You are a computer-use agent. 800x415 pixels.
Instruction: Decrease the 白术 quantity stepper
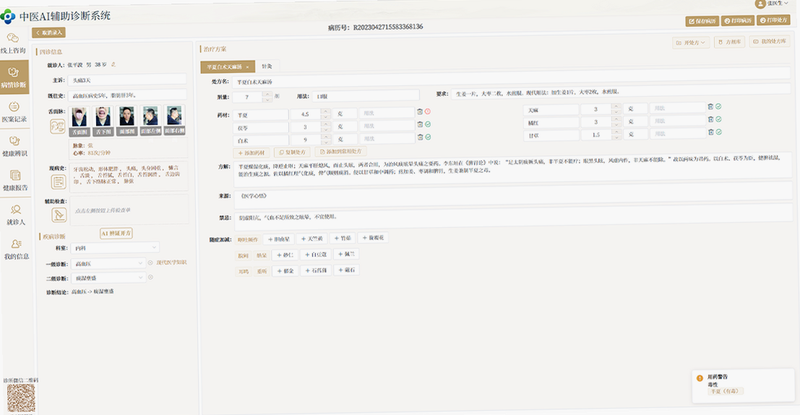coord(325,142)
